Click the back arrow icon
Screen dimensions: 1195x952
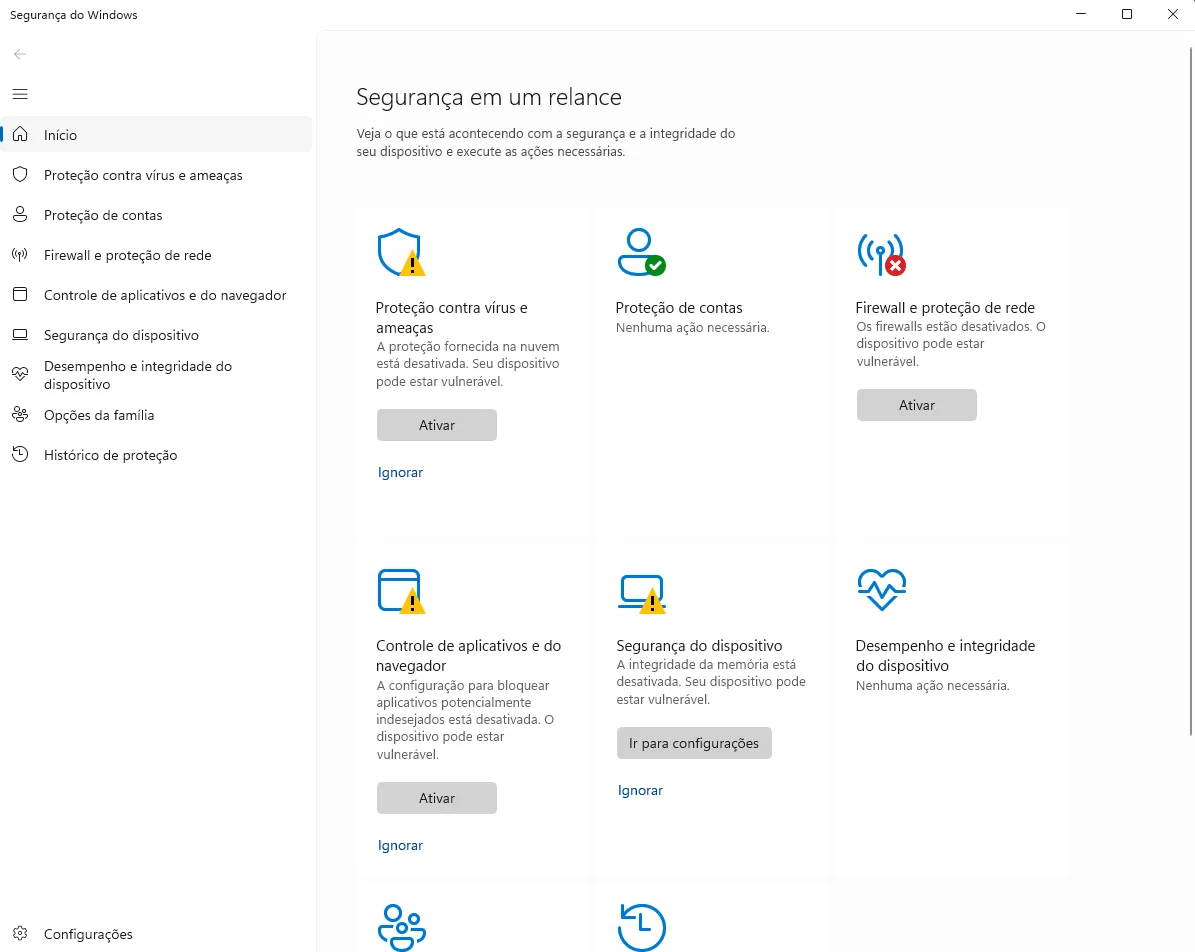pos(20,54)
